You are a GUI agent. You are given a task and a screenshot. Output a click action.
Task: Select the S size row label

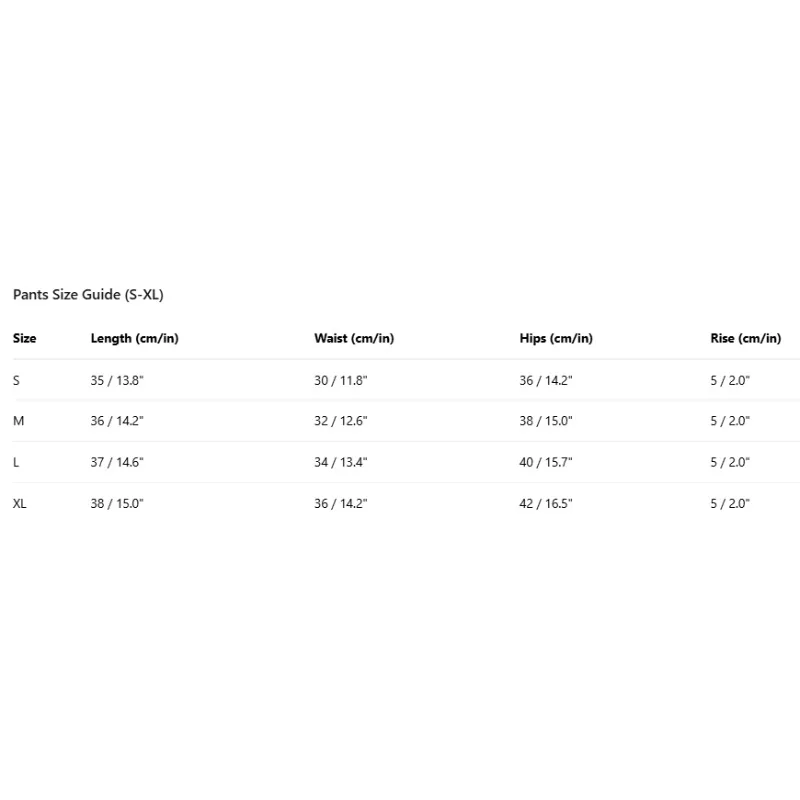[x=16, y=380]
